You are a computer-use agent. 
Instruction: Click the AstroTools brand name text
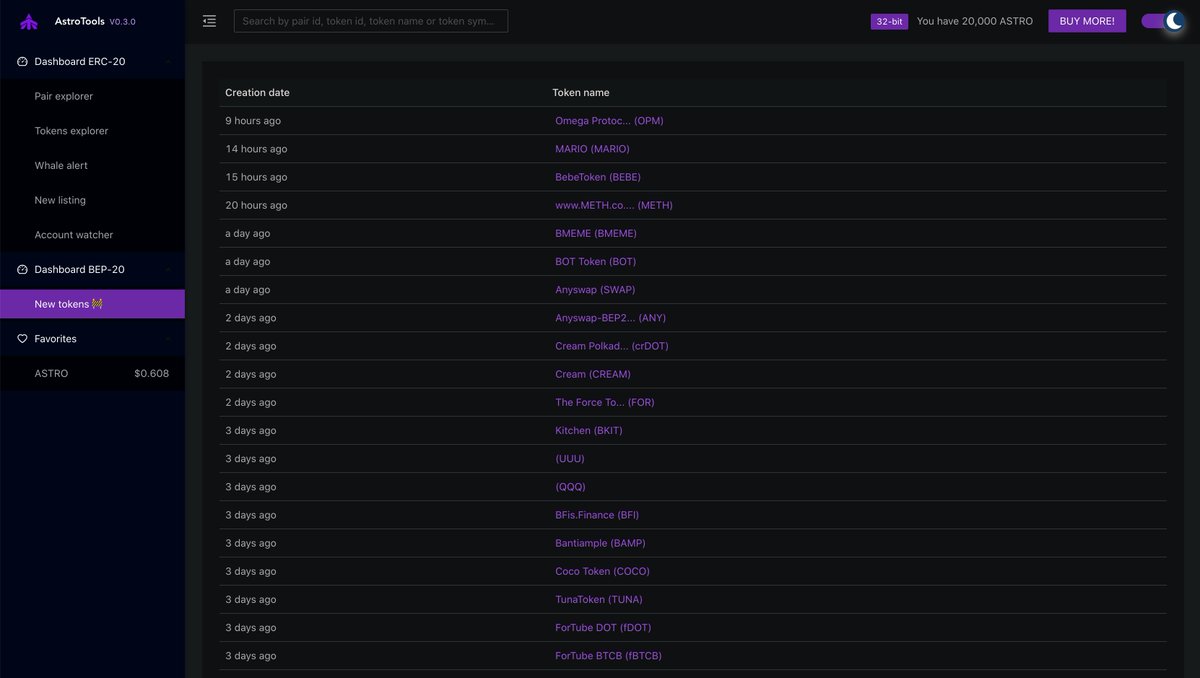pyautogui.click(x=79, y=21)
